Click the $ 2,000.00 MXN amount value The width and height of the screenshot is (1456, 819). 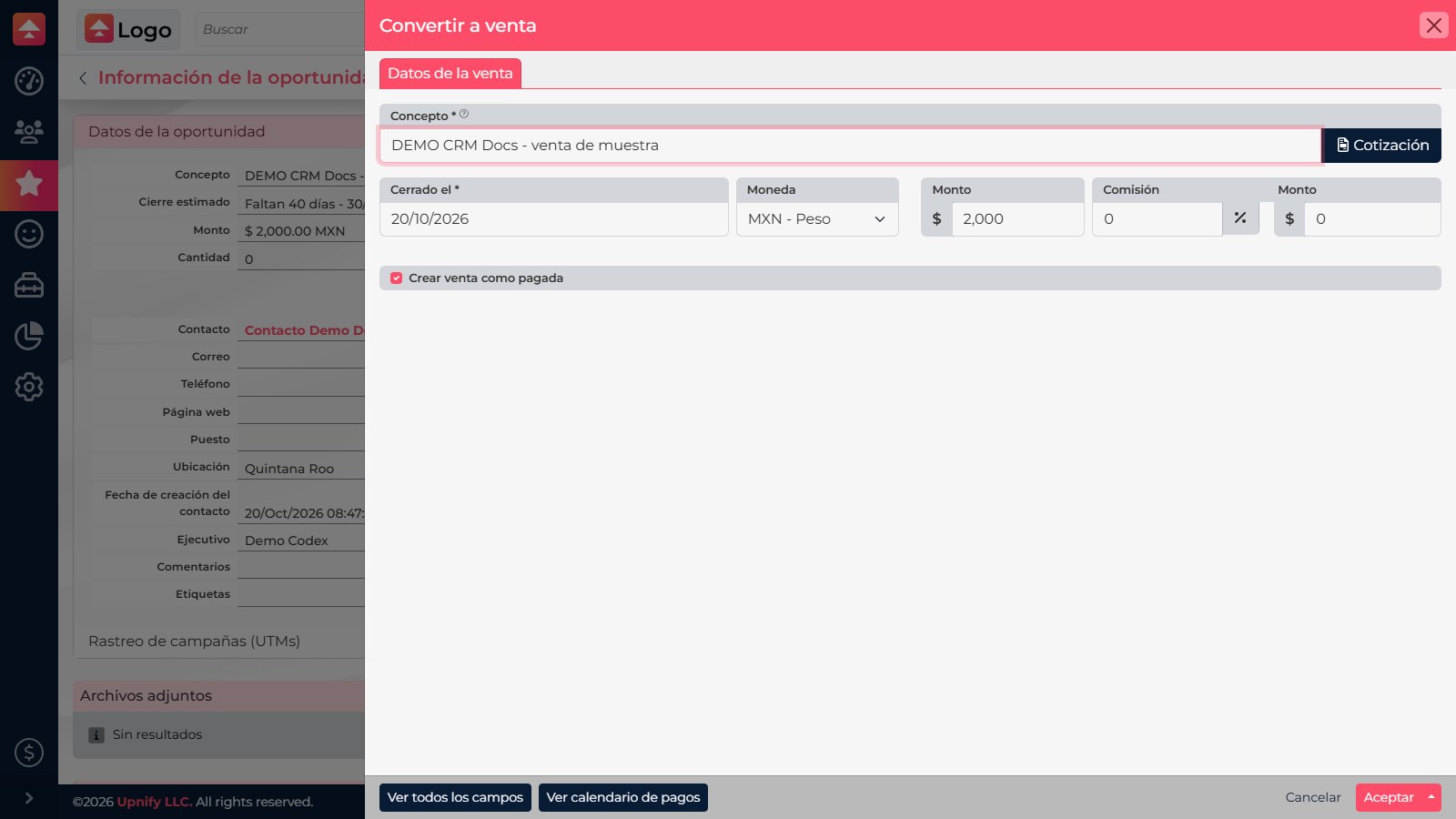(295, 231)
